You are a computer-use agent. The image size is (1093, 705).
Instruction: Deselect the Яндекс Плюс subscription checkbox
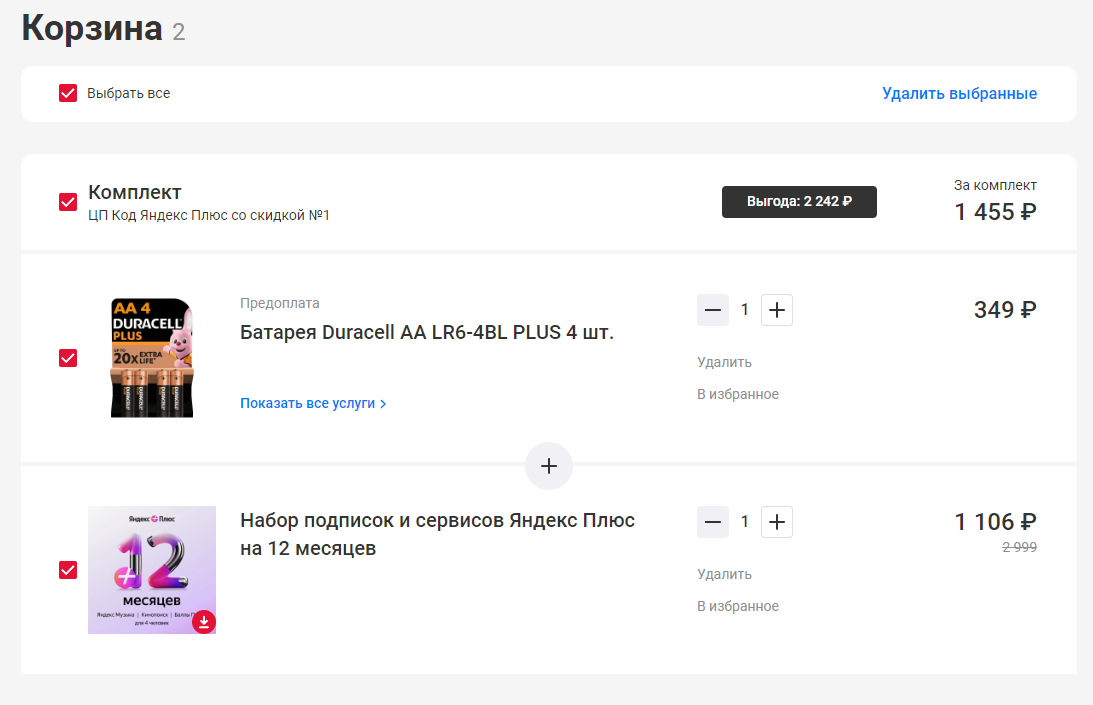click(x=68, y=570)
